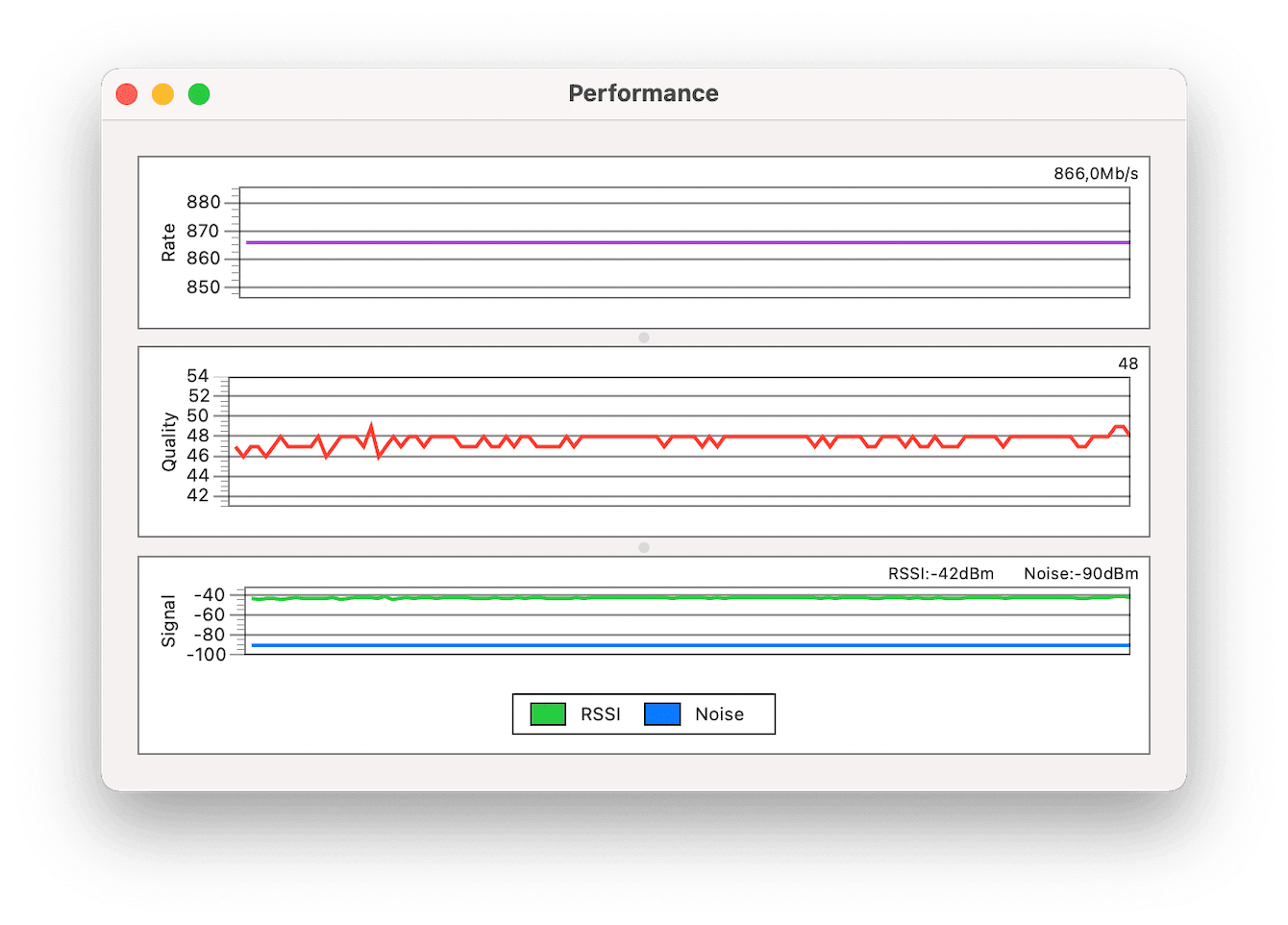The image size is (1288, 925).
Task: Click the Noise:-90dBm readout
Action: 1080,574
